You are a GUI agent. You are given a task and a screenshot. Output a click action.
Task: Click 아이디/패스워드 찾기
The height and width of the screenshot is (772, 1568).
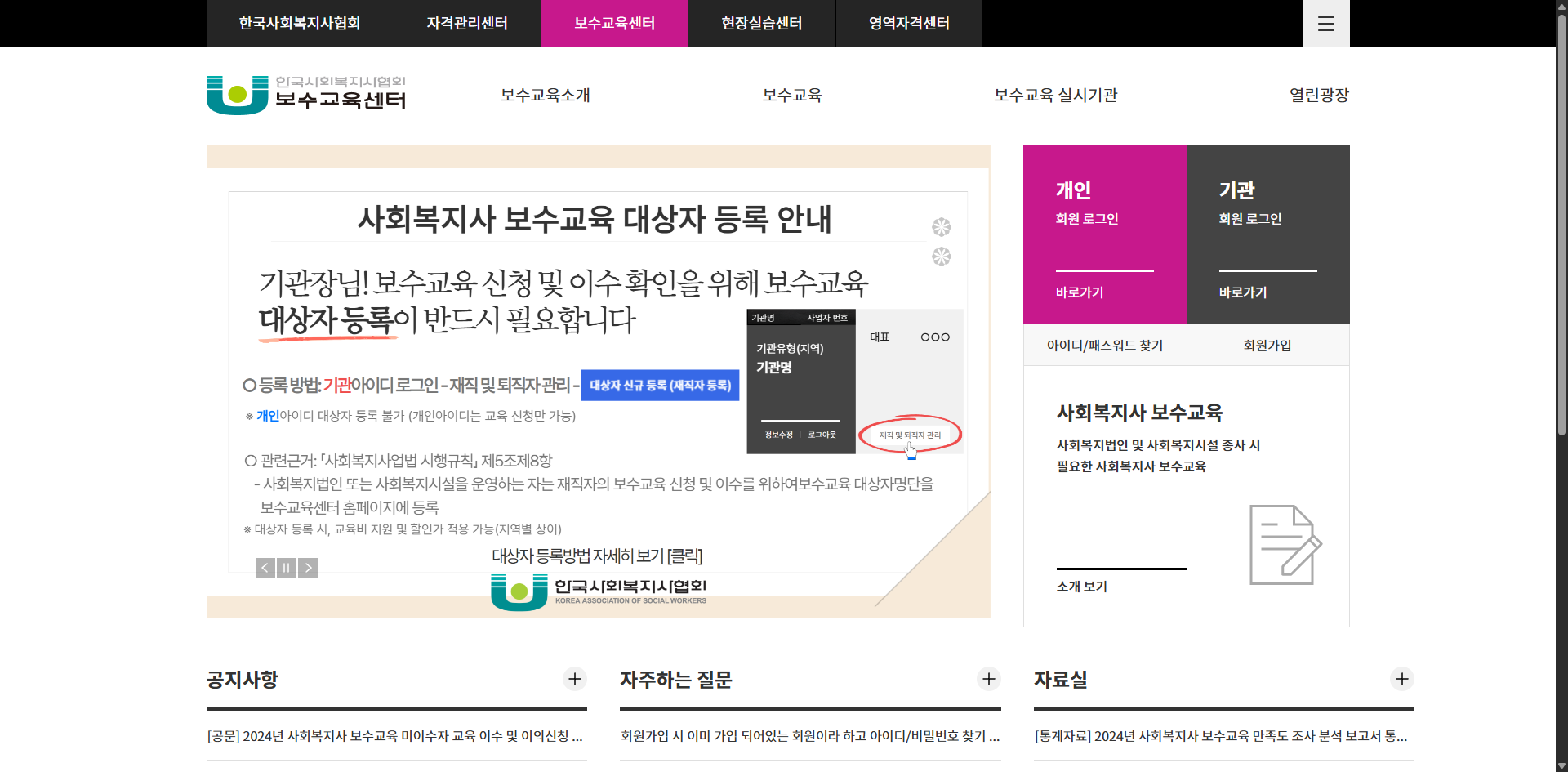point(1104,345)
